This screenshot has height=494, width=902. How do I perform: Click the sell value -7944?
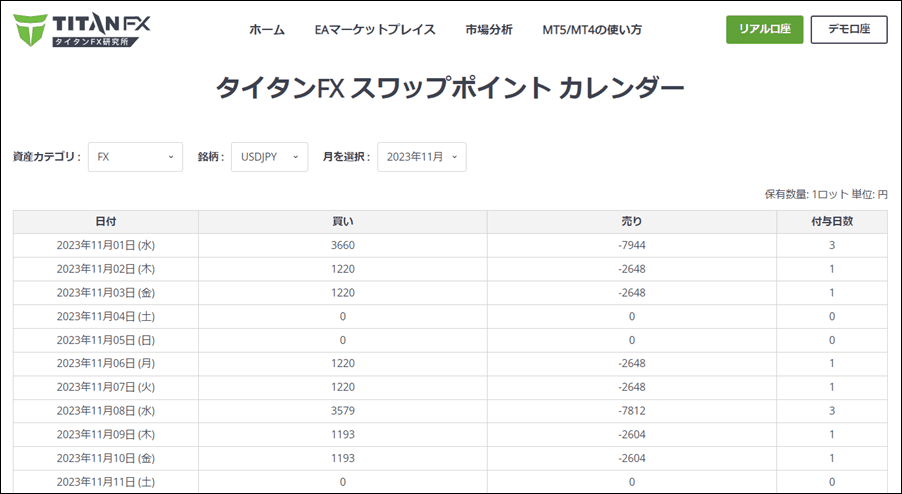coord(631,245)
